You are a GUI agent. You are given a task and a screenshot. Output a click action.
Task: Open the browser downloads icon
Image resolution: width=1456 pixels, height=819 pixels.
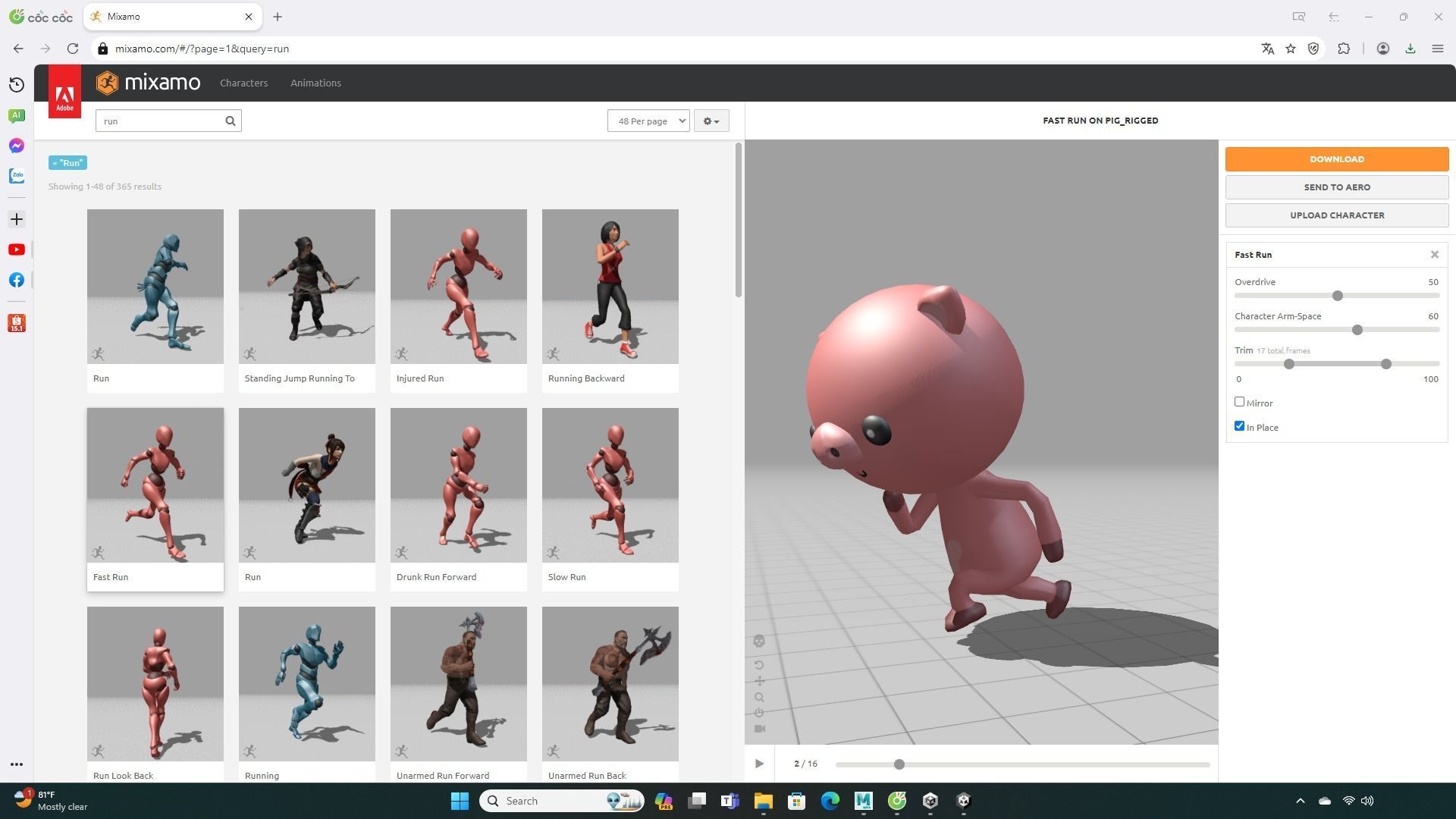pos(1410,49)
